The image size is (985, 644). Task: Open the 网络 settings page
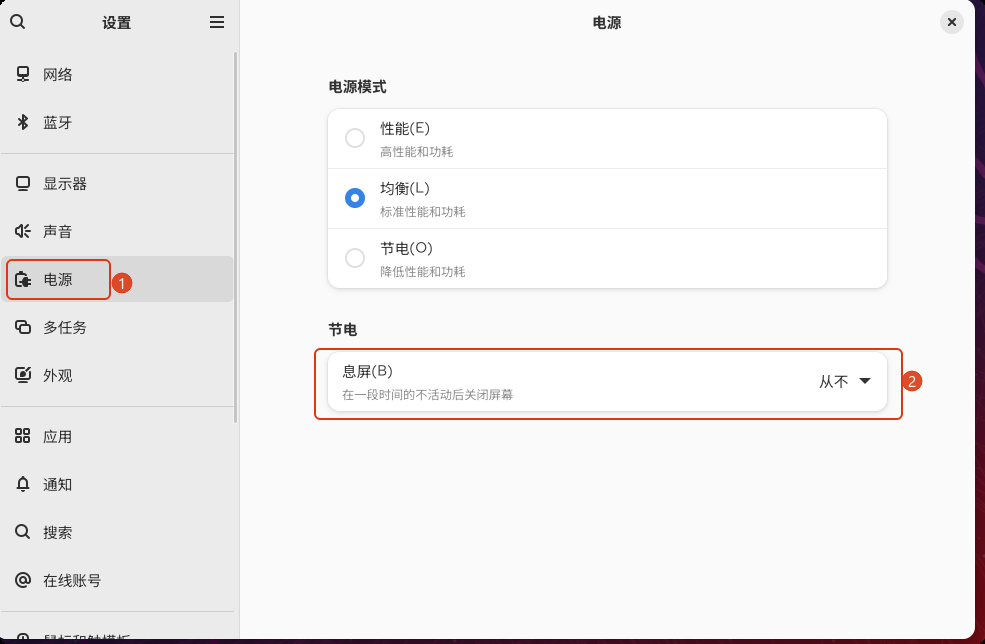tap(117, 74)
